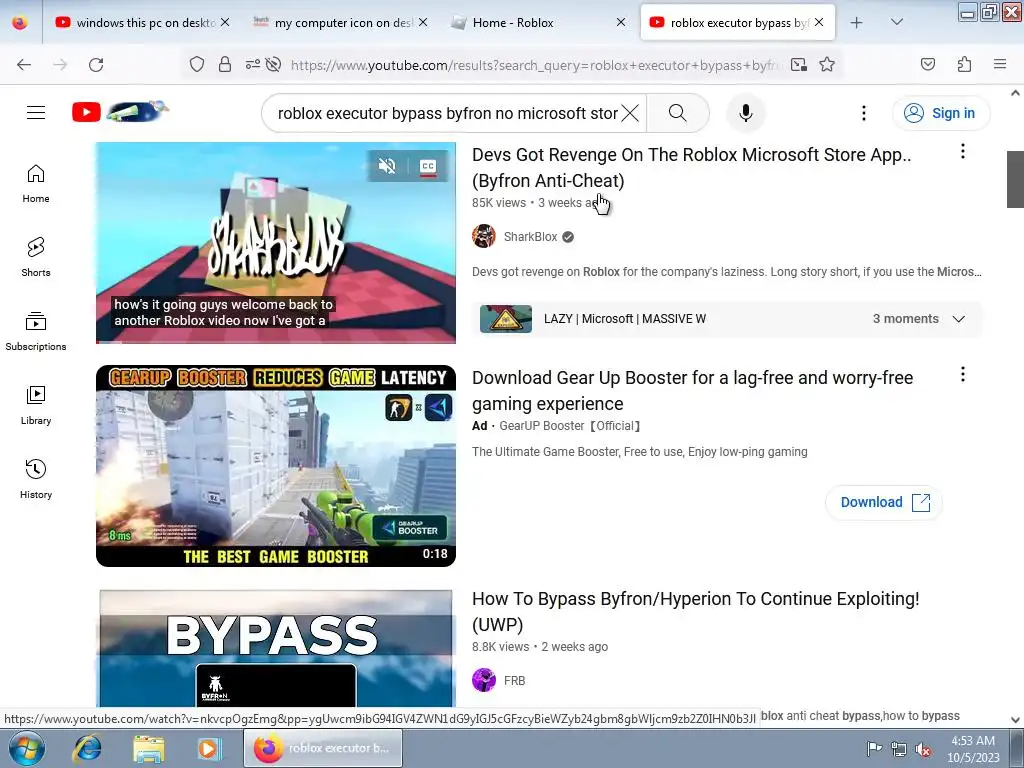Open the SharkBlox channel link
This screenshot has width=1024, height=768.
(x=530, y=236)
